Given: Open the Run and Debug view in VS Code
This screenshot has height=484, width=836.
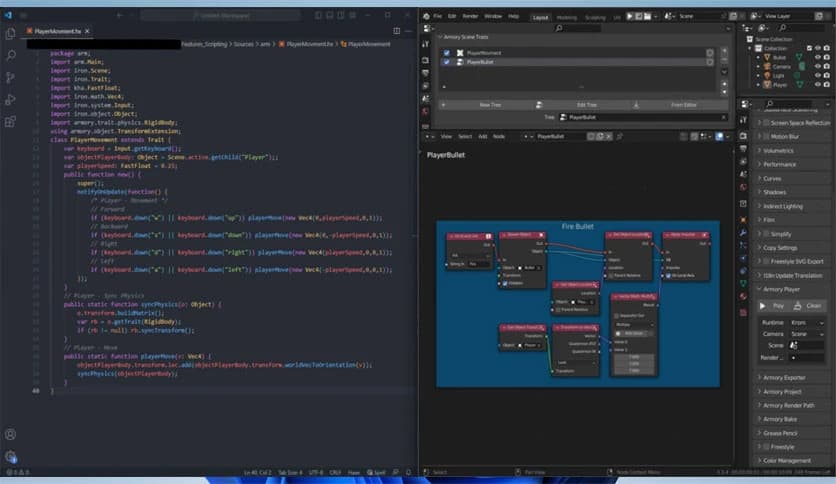Looking at the screenshot, I should 10,100.
